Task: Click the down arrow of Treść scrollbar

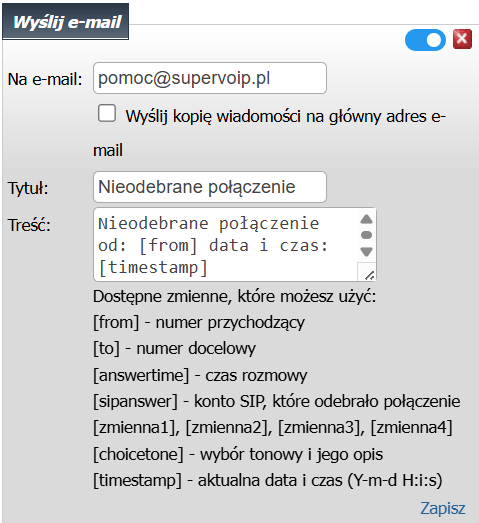Action: [367, 251]
